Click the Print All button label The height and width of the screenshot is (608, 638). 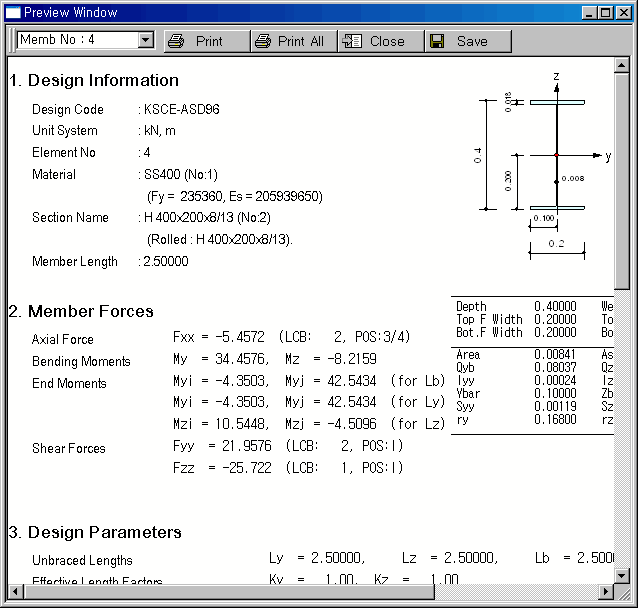(x=301, y=41)
